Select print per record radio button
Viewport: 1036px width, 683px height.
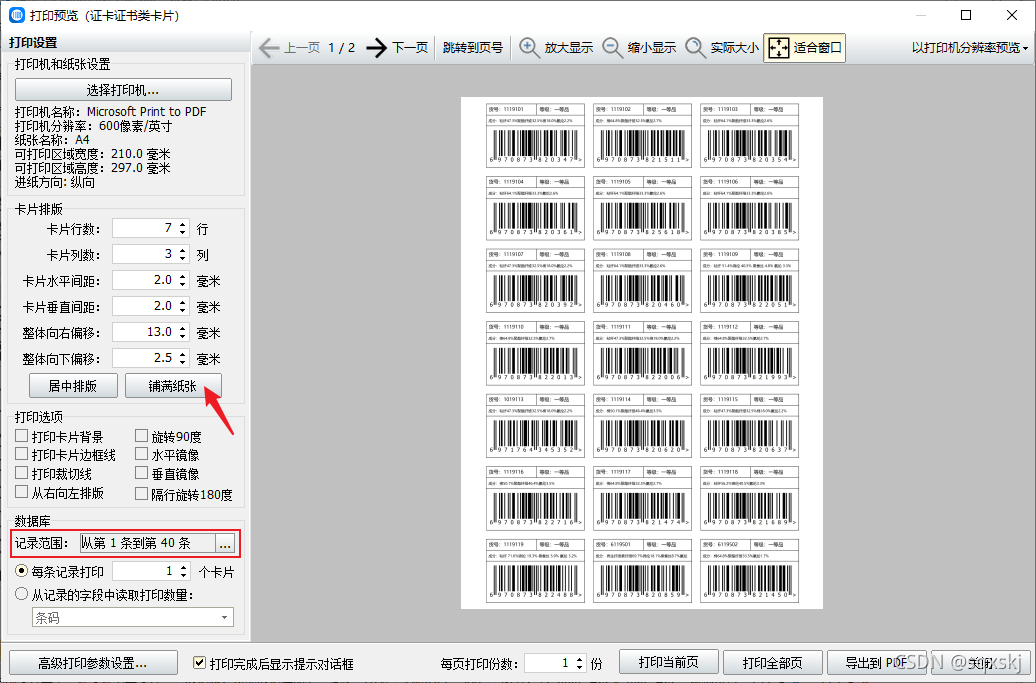(x=22, y=571)
